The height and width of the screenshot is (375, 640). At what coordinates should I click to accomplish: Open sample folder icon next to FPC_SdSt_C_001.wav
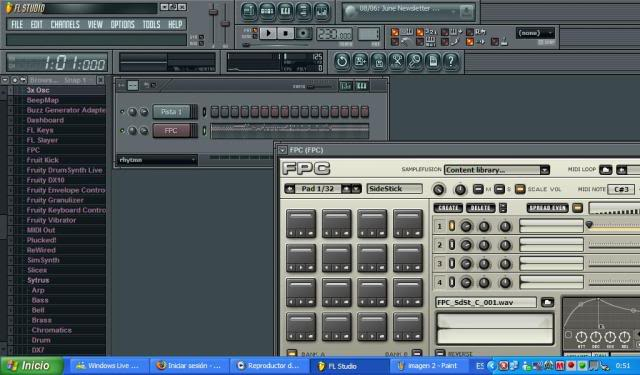[547, 302]
